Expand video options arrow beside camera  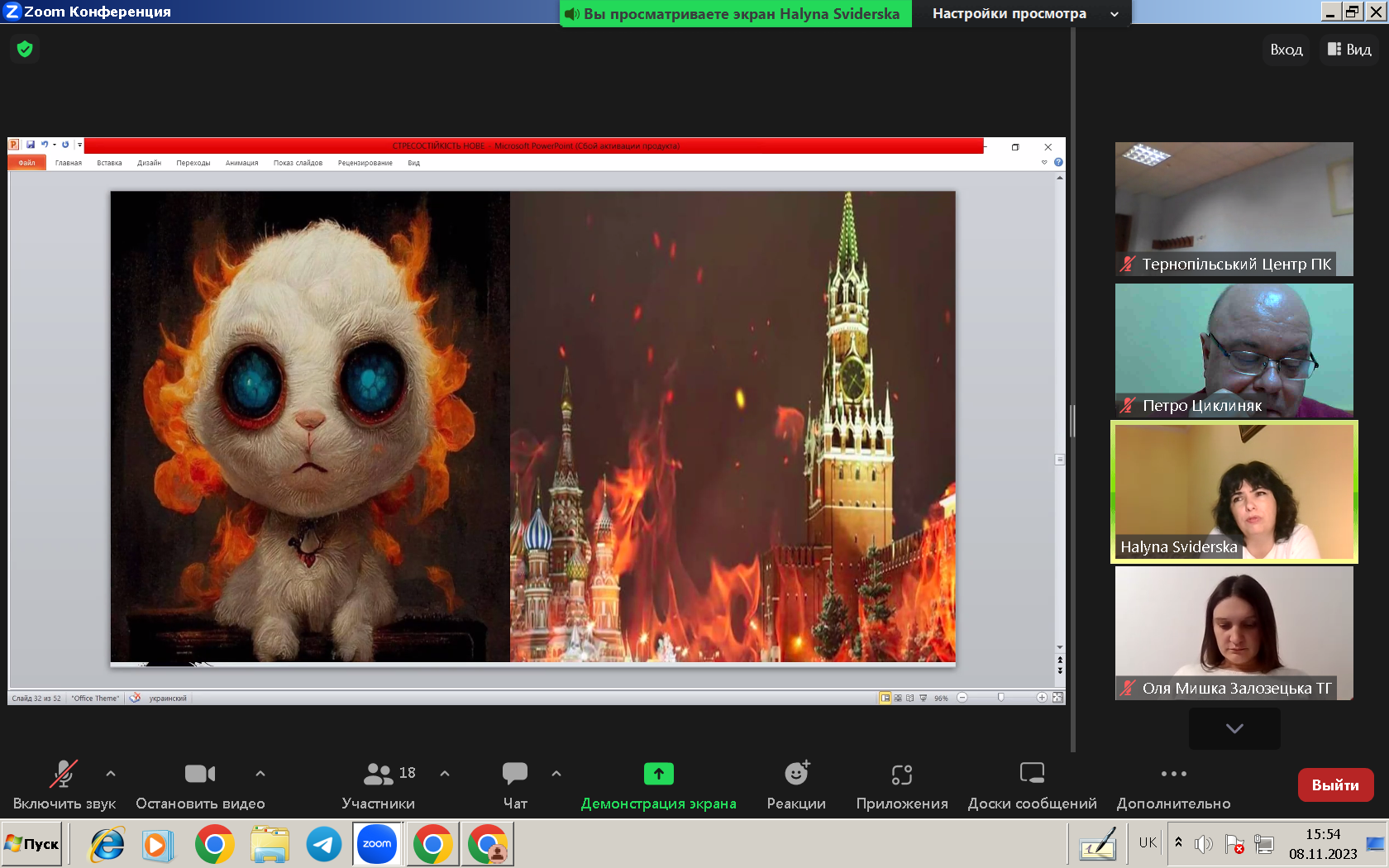(260, 774)
